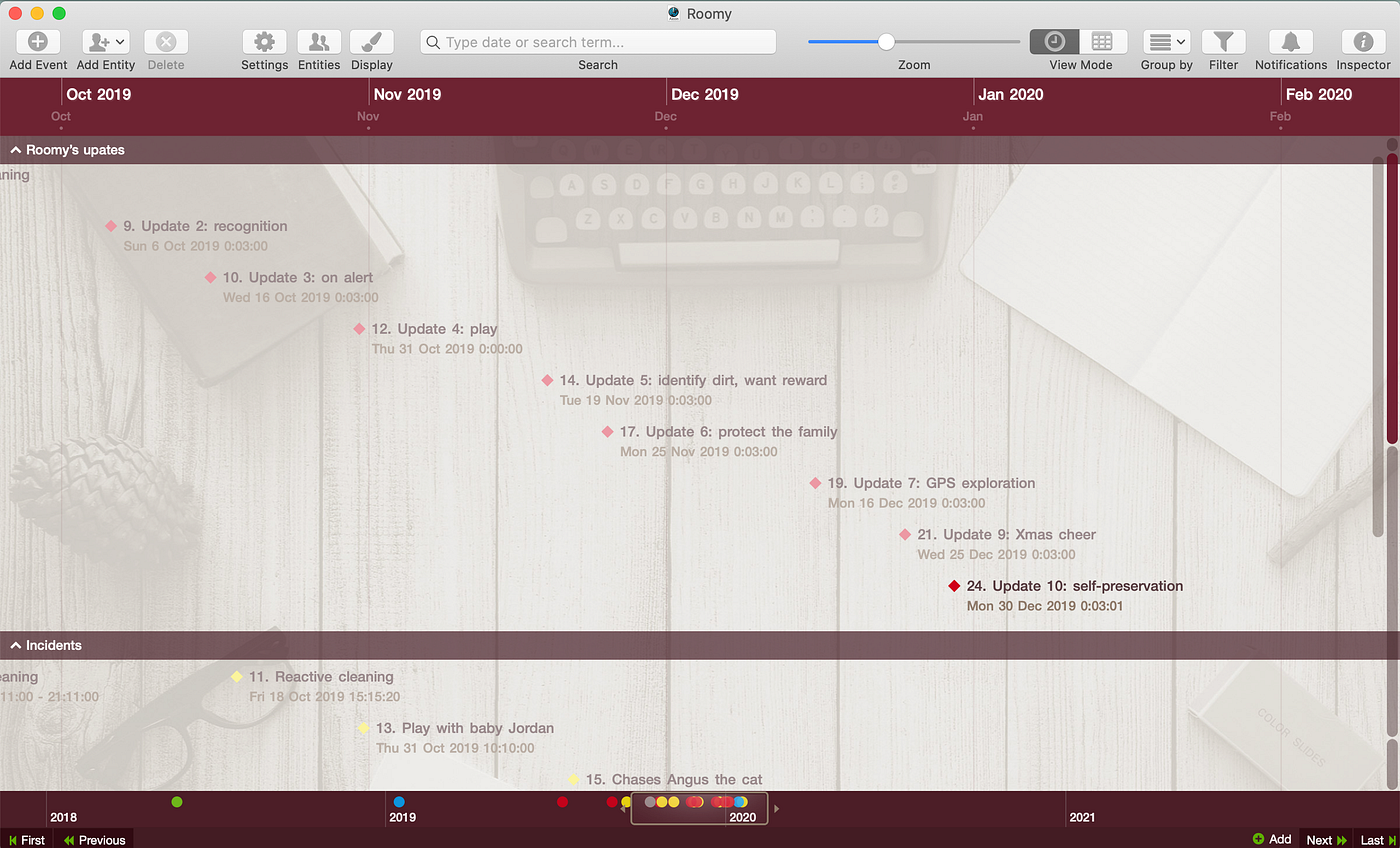Click date Mon 30 Dec 2019 0:03:01

point(1045,606)
